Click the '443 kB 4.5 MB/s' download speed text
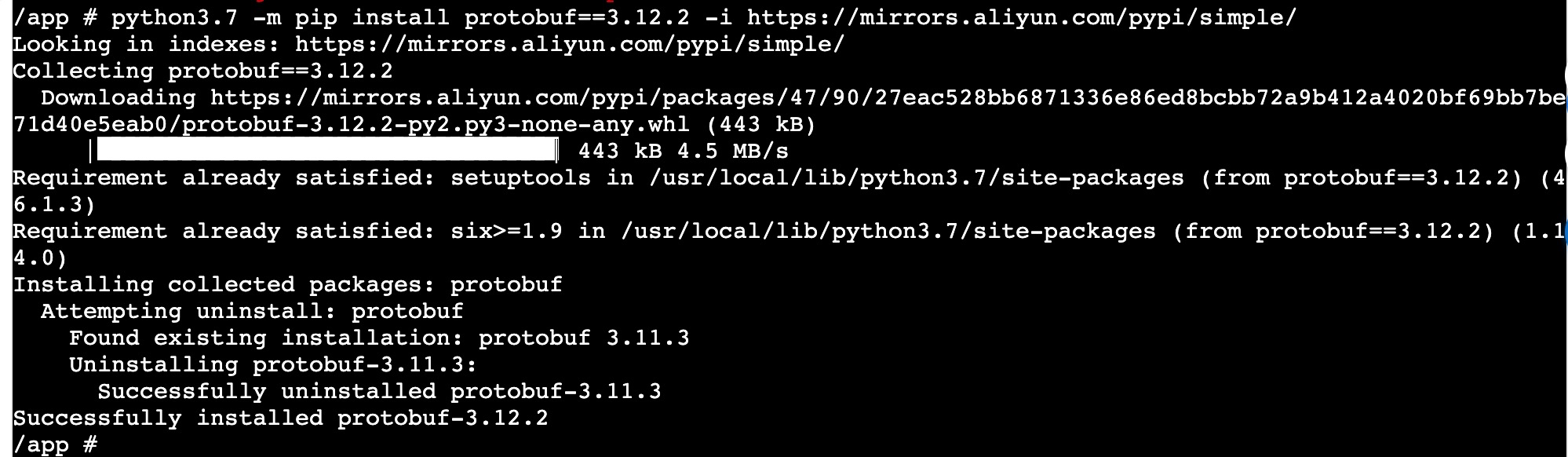Screen dimensions: 1568x457 coord(684,150)
